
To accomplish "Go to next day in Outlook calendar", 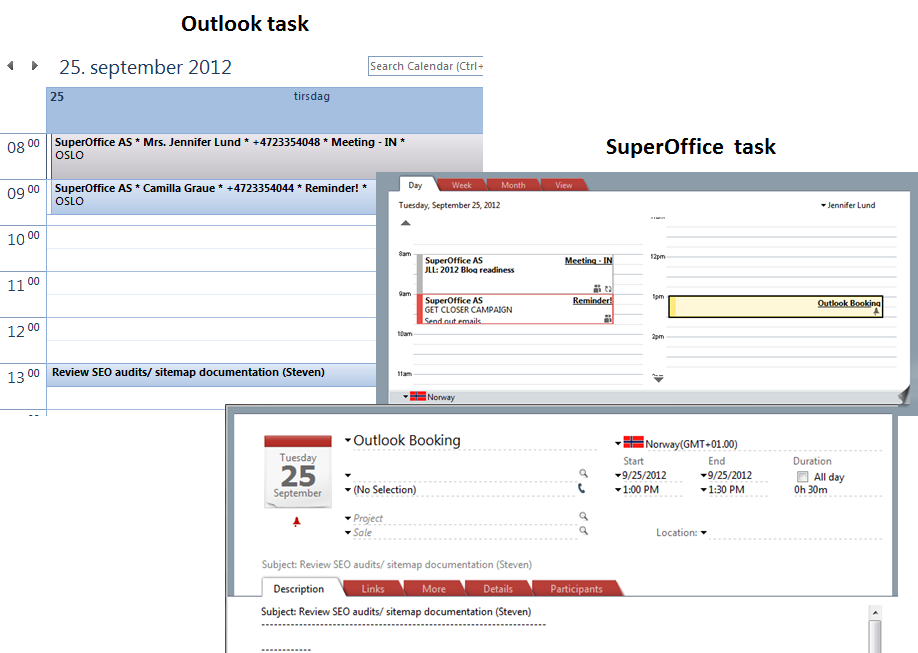I will coord(35,66).
